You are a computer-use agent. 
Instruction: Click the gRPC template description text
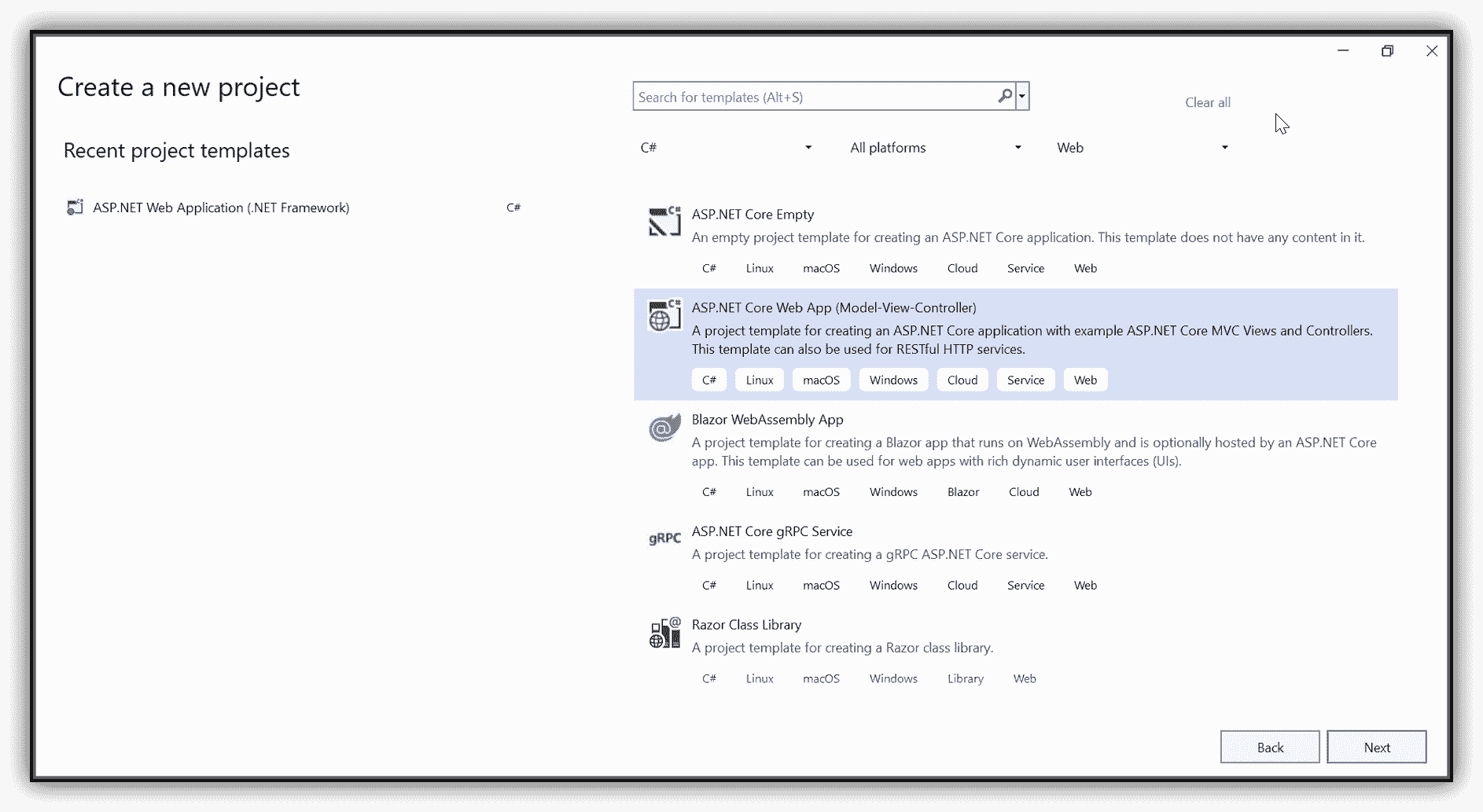(870, 555)
